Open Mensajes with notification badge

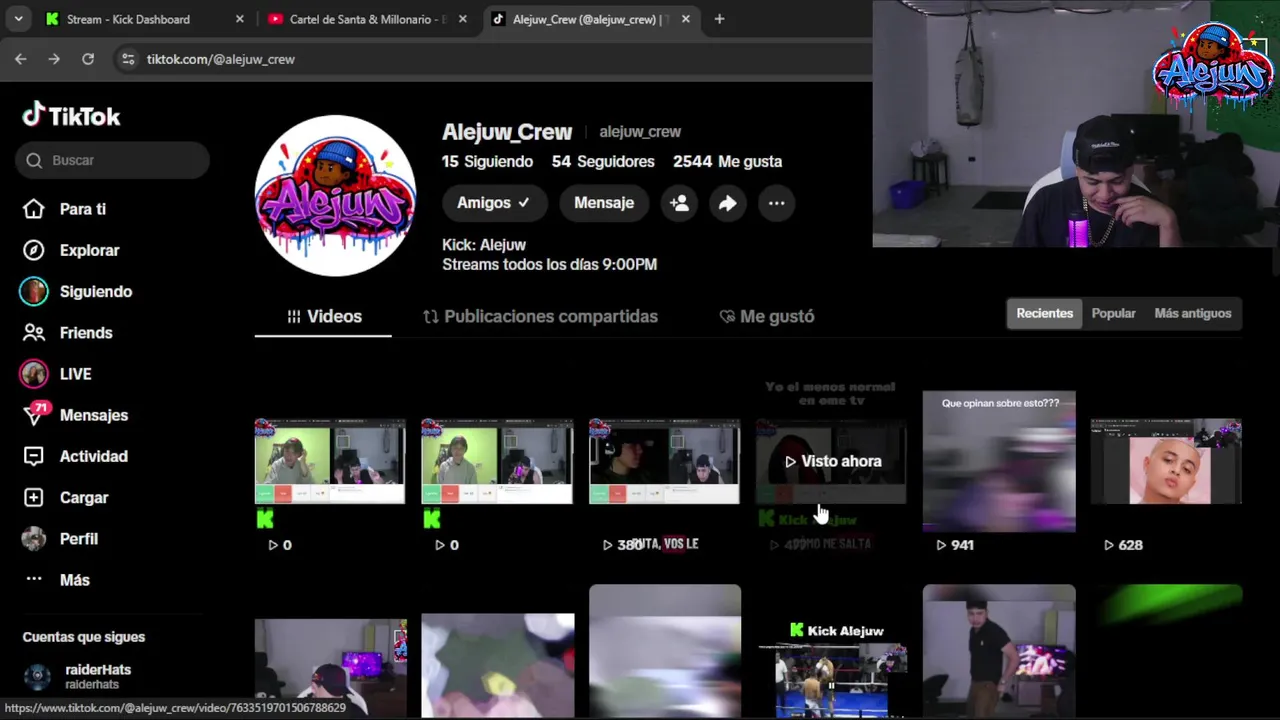click(x=78, y=415)
